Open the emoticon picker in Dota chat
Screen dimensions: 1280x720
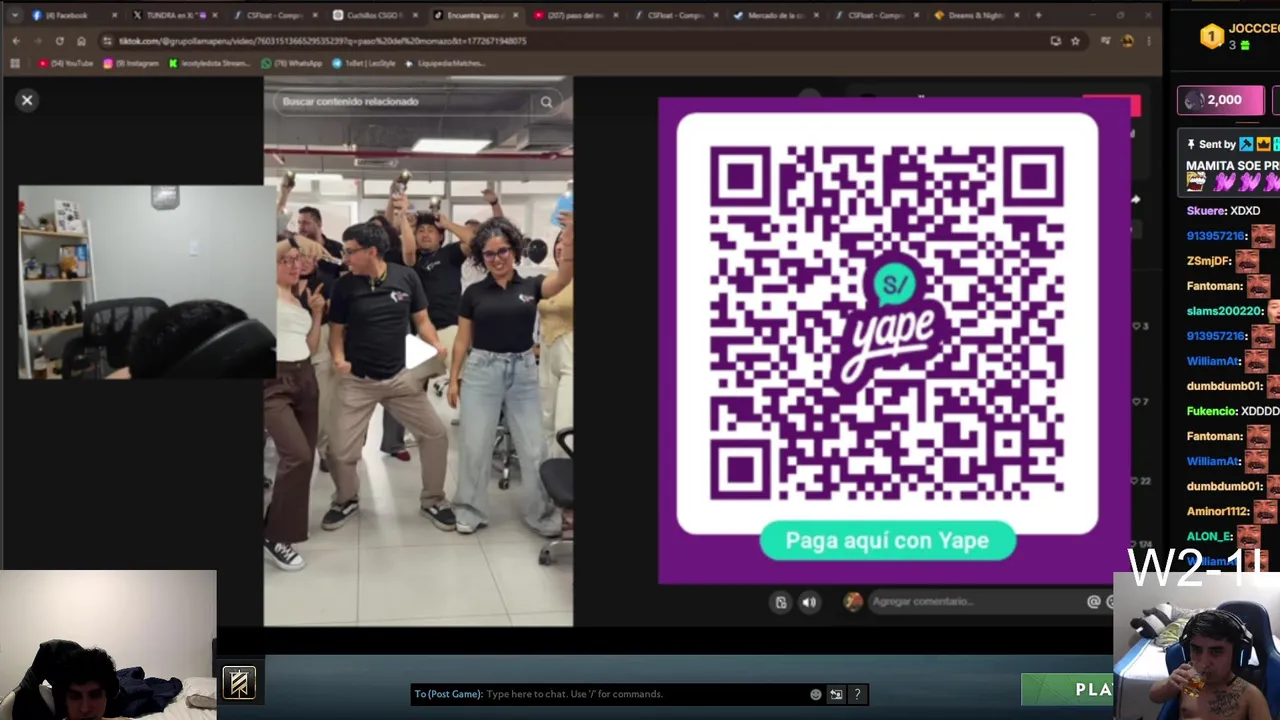(816, 694)
